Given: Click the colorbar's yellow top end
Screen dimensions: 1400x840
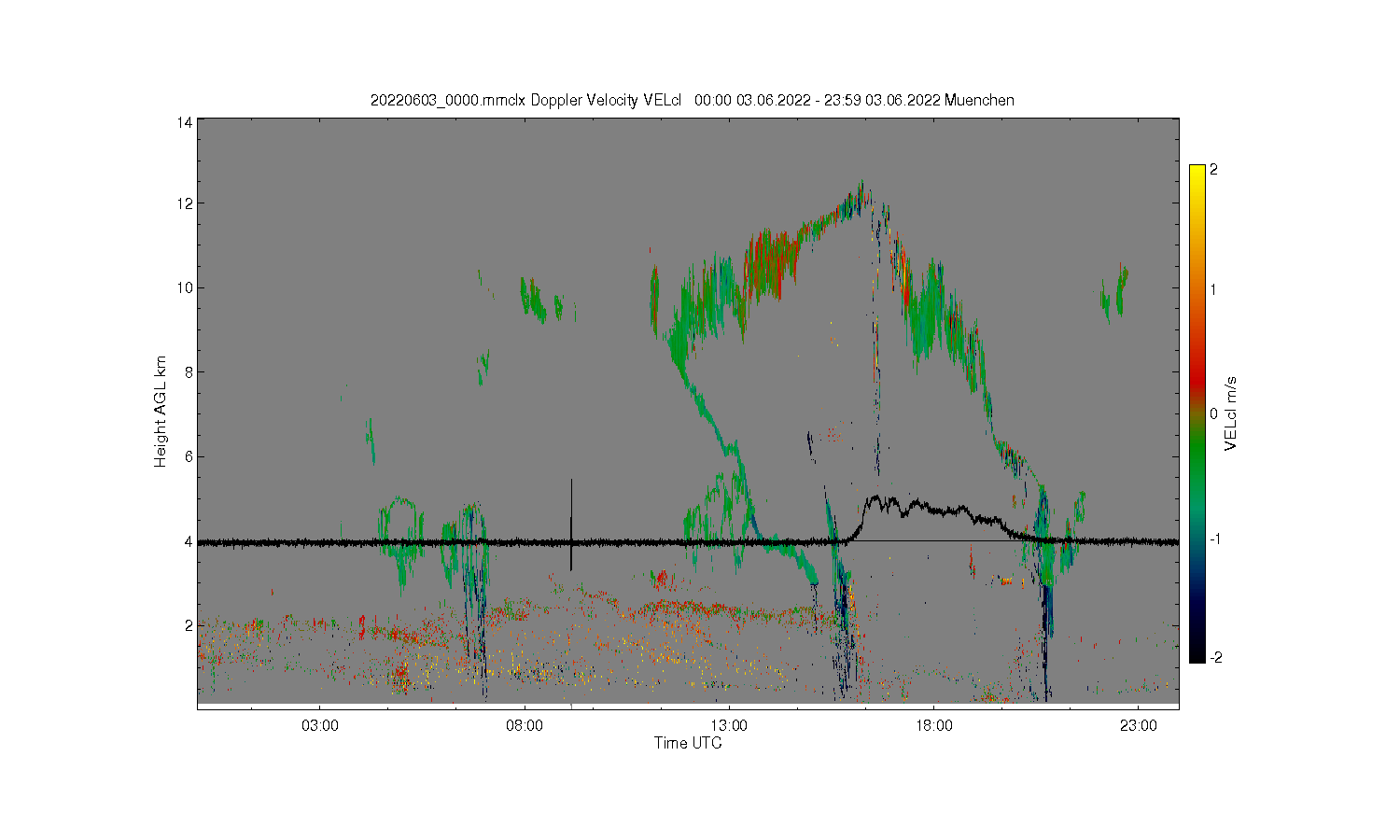Looking at the screenshot, I should pos(1197,172).
